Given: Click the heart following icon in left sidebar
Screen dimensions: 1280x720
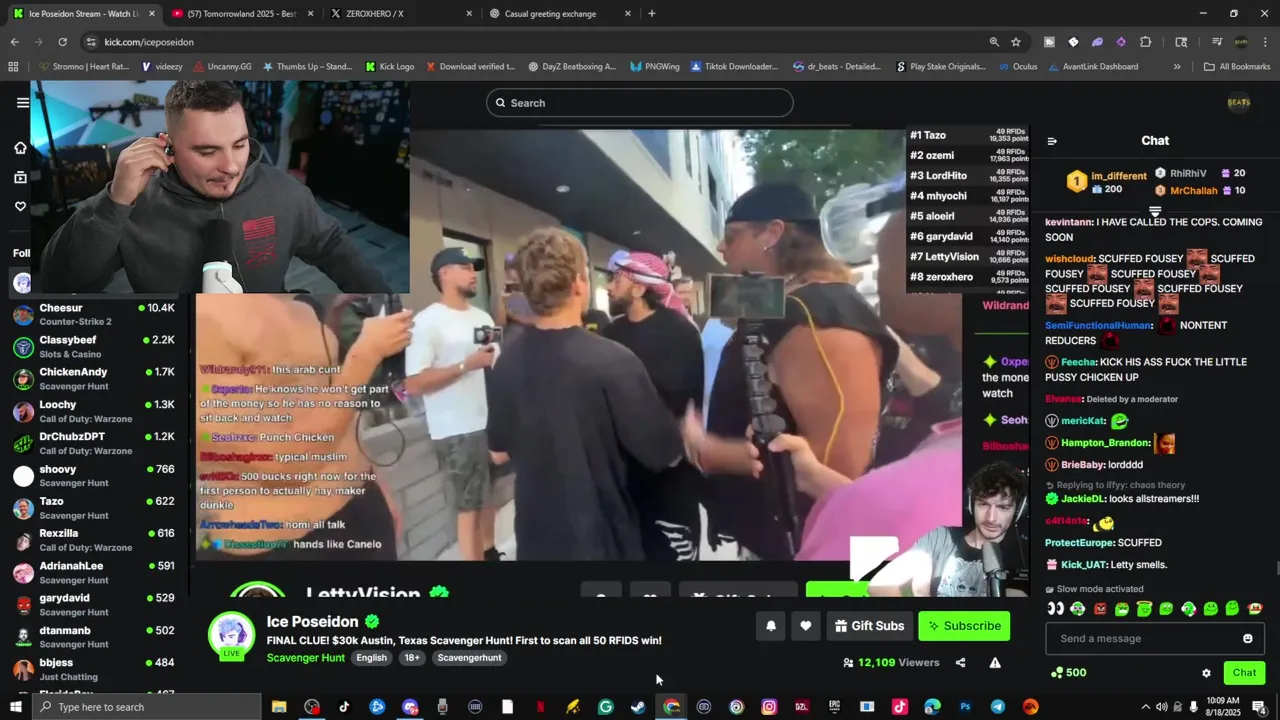Looking at the screenshot, I should tap(20, 206).
